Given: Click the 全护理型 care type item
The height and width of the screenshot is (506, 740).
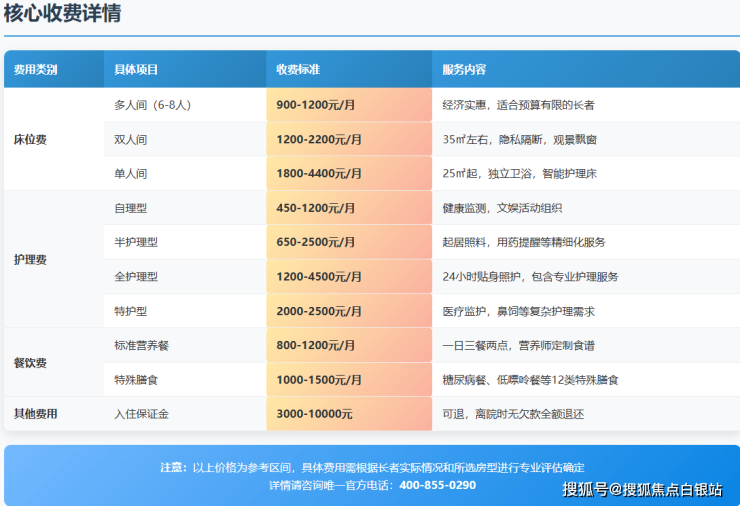Looking at the screenshot, I should click(x=136, y=276).
